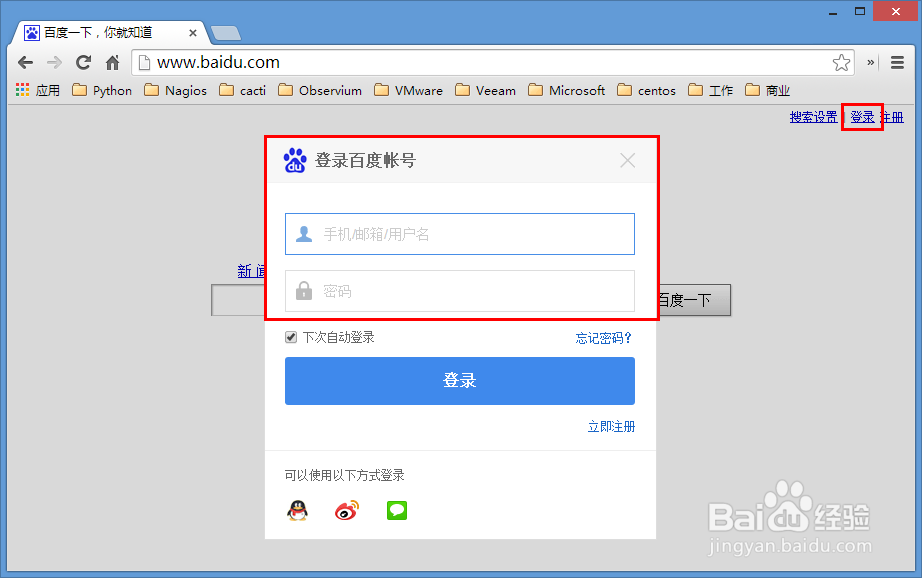Click the 登录 link at page top

pyautogui.click(x=862, y=117)
